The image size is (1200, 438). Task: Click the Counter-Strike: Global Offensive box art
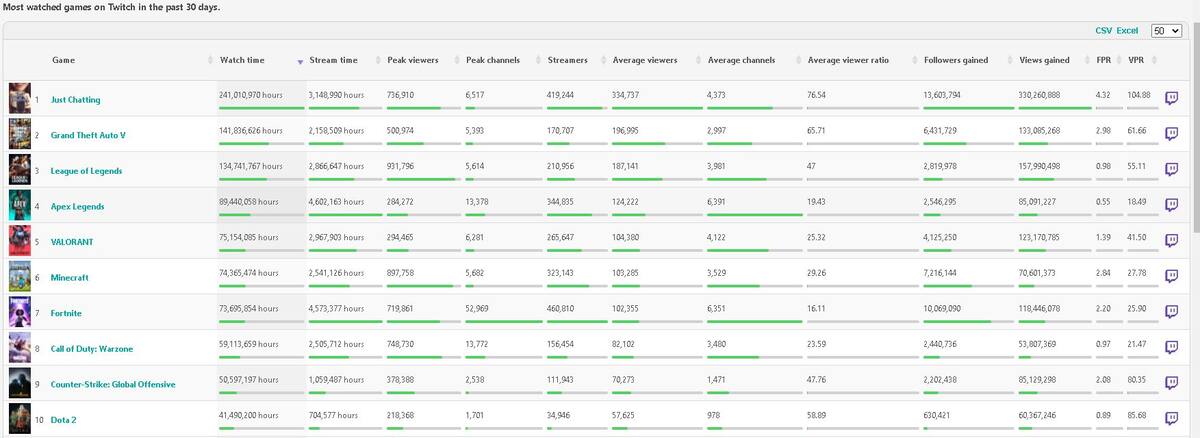pyautogui.click(x=20, y=382)
